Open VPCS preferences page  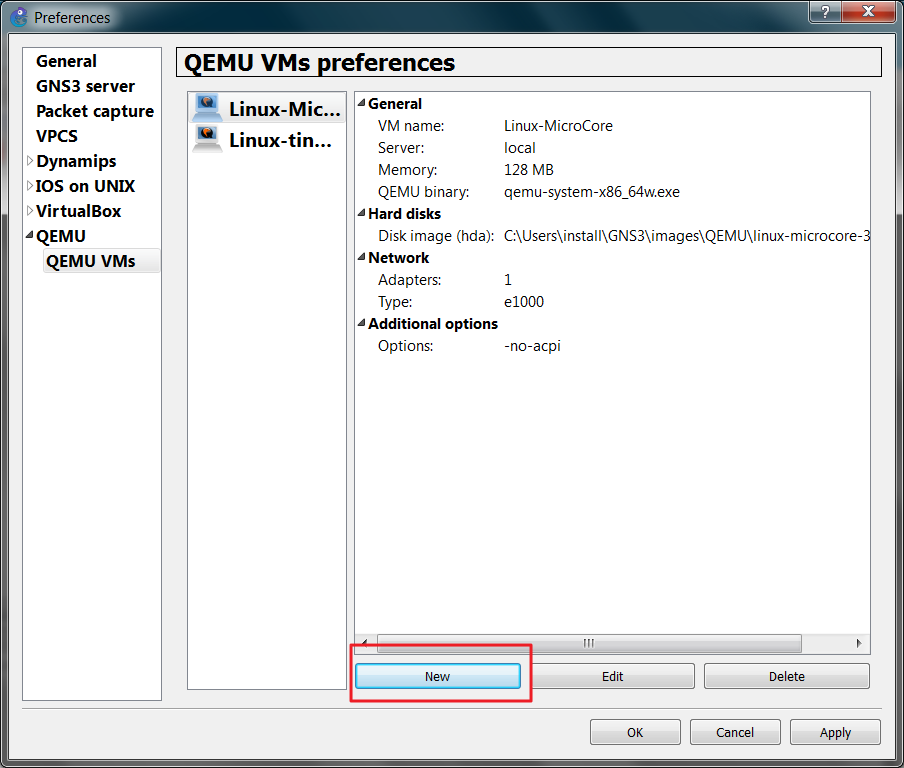56,136
